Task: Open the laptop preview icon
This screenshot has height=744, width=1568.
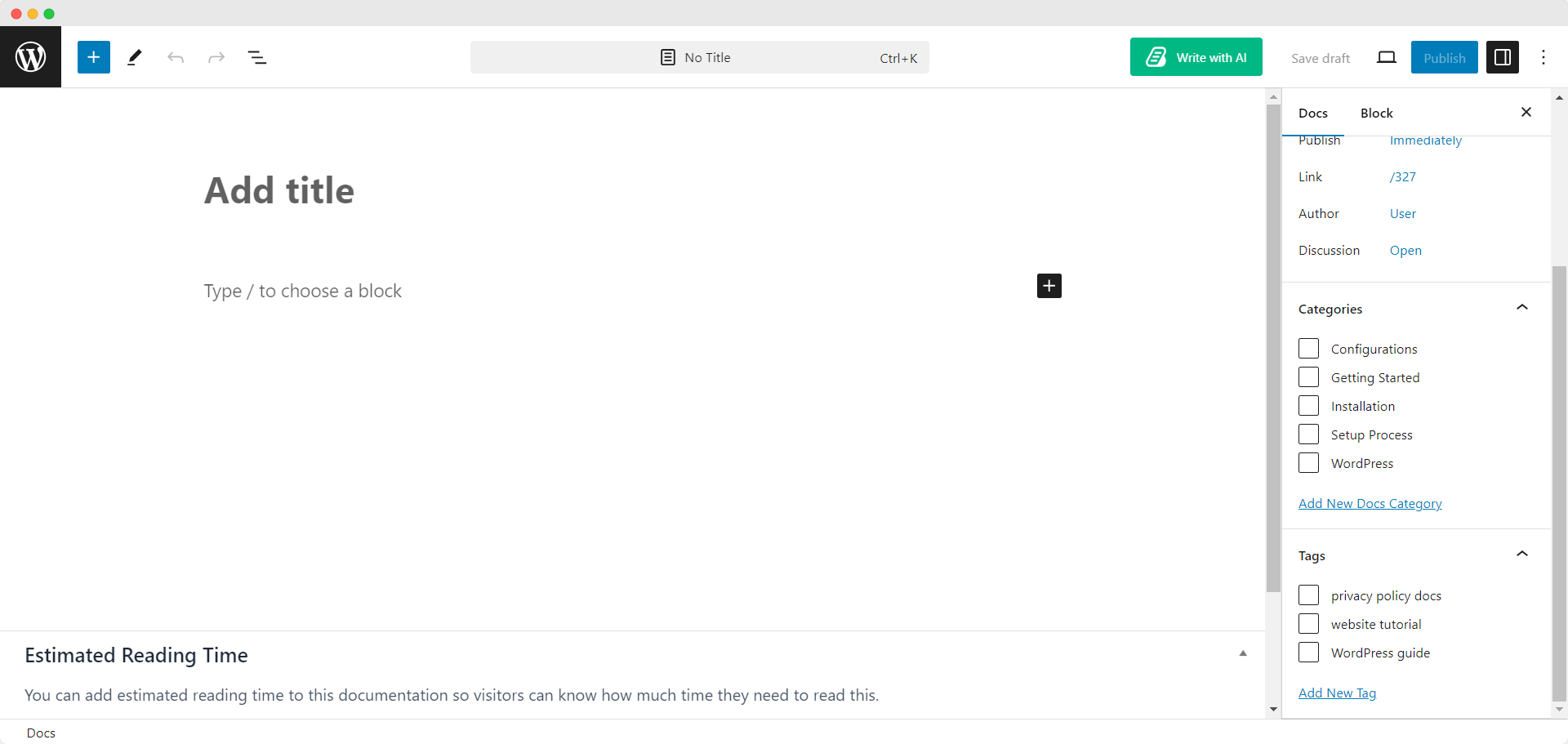Action: (1387, 57)
